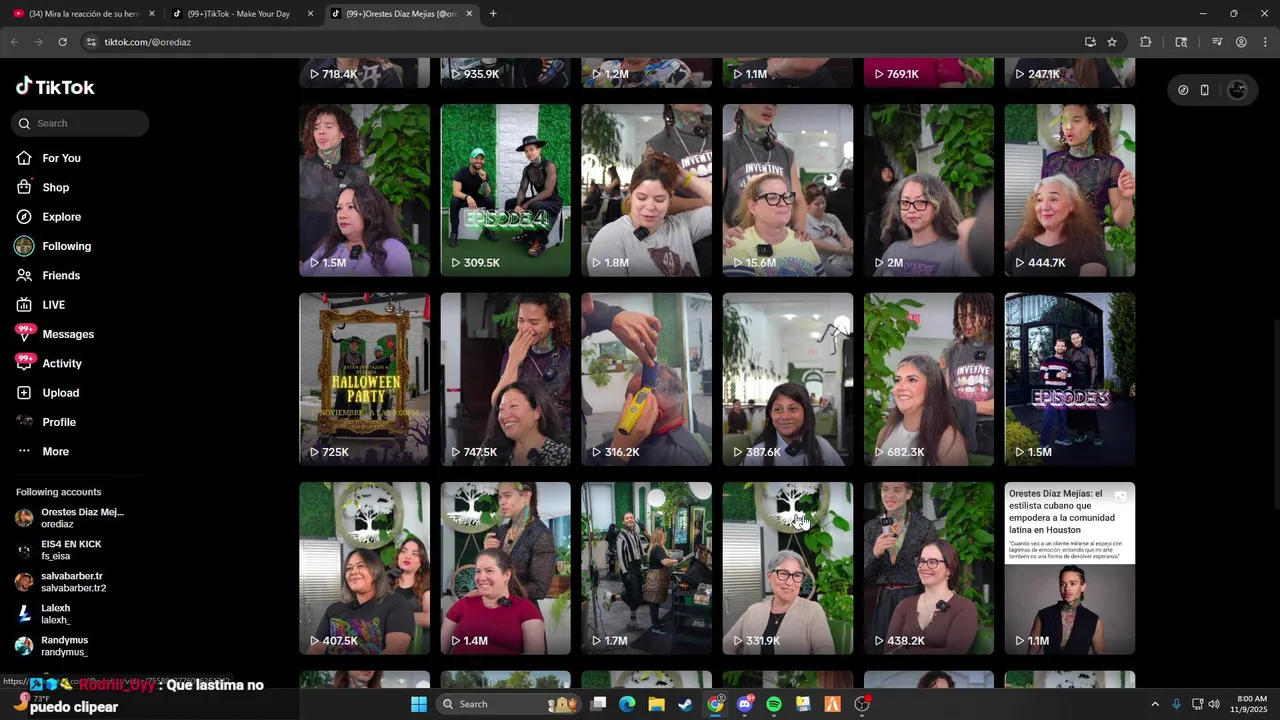Open a new browser tab
Viewport: 1280px width, 720px height.
point(493,14)
